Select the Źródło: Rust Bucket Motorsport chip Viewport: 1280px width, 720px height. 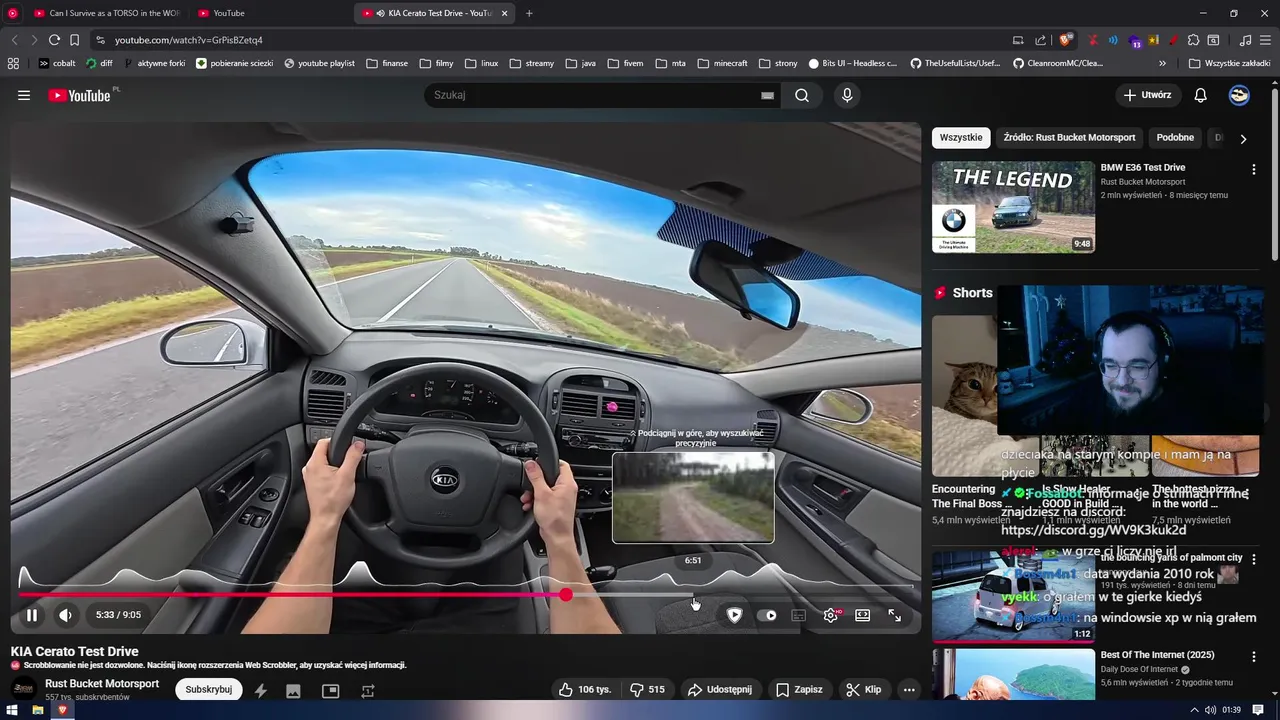point(1069,138)
